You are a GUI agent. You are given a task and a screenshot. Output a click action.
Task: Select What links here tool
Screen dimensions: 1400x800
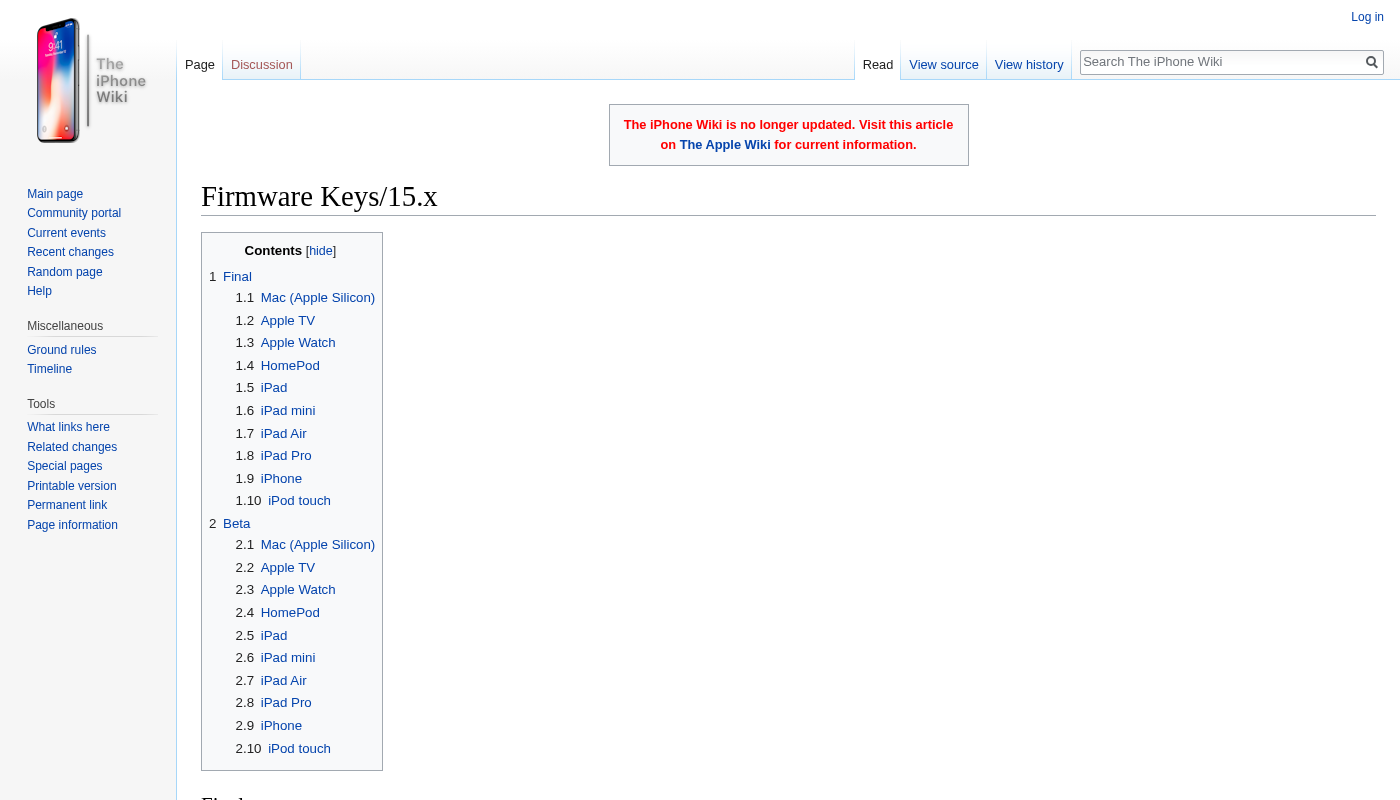(x=68, y=427)
